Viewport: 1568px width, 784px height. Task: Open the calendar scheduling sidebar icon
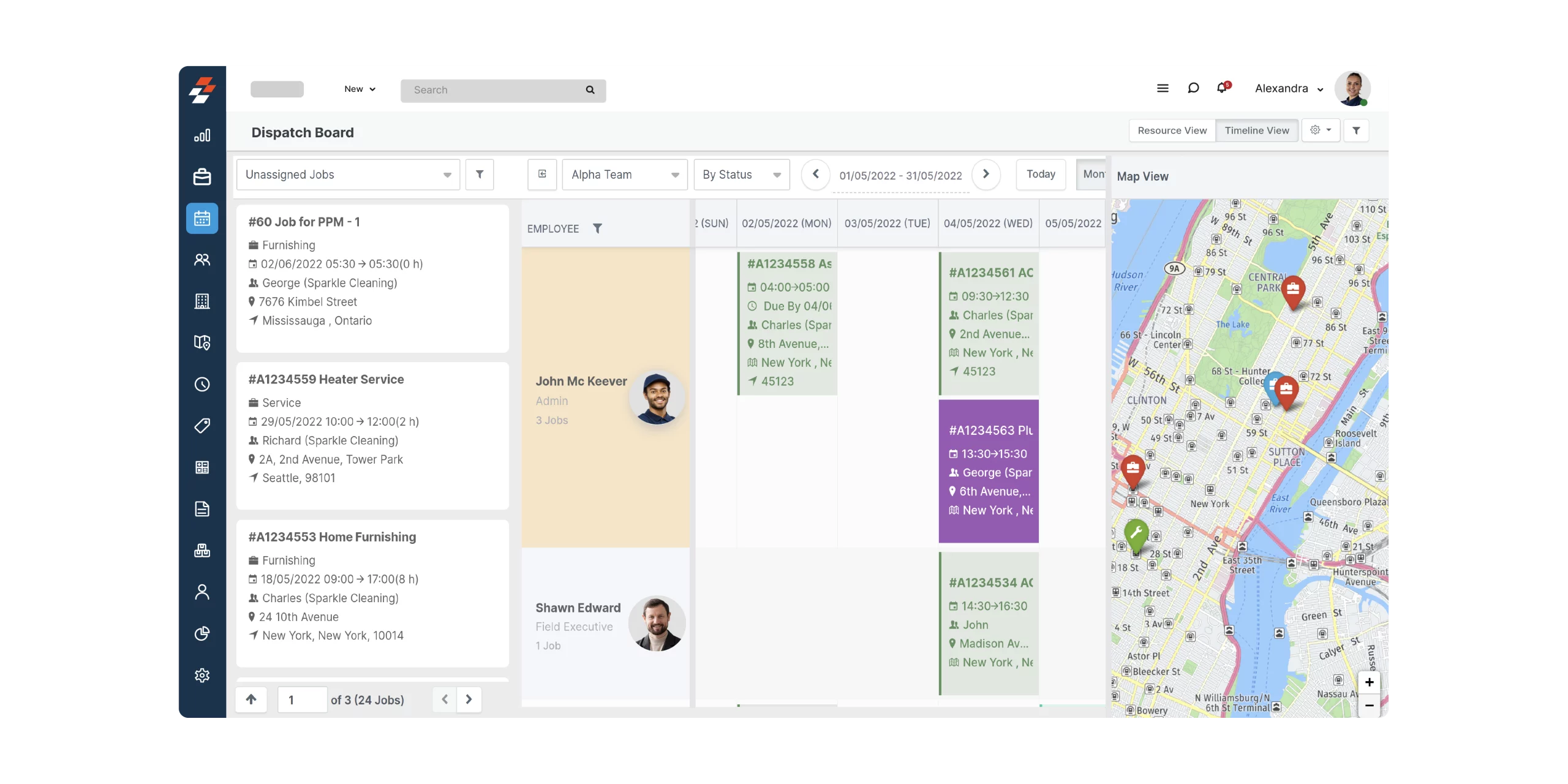(x=202, y=218)
